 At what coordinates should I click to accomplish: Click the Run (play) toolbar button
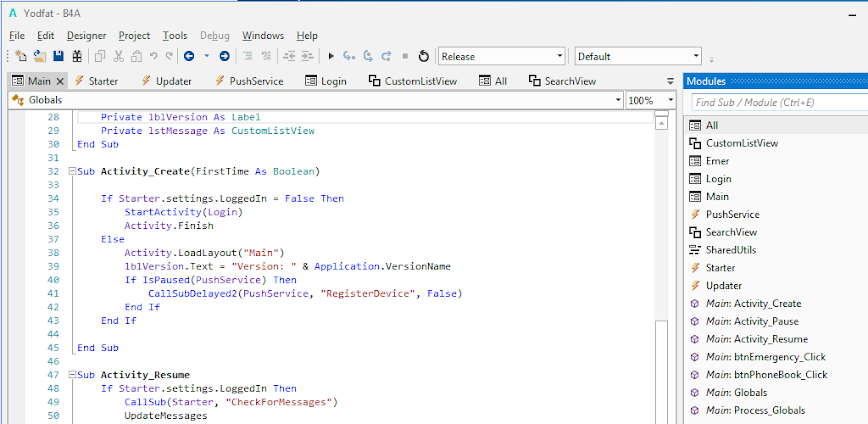tap(331, 56)
